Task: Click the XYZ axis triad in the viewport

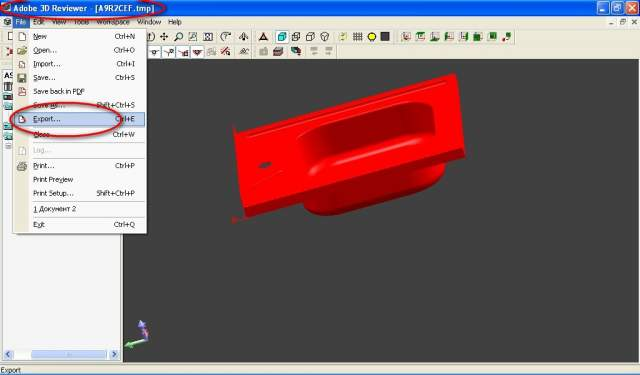Action: click(x=137, y=335)
